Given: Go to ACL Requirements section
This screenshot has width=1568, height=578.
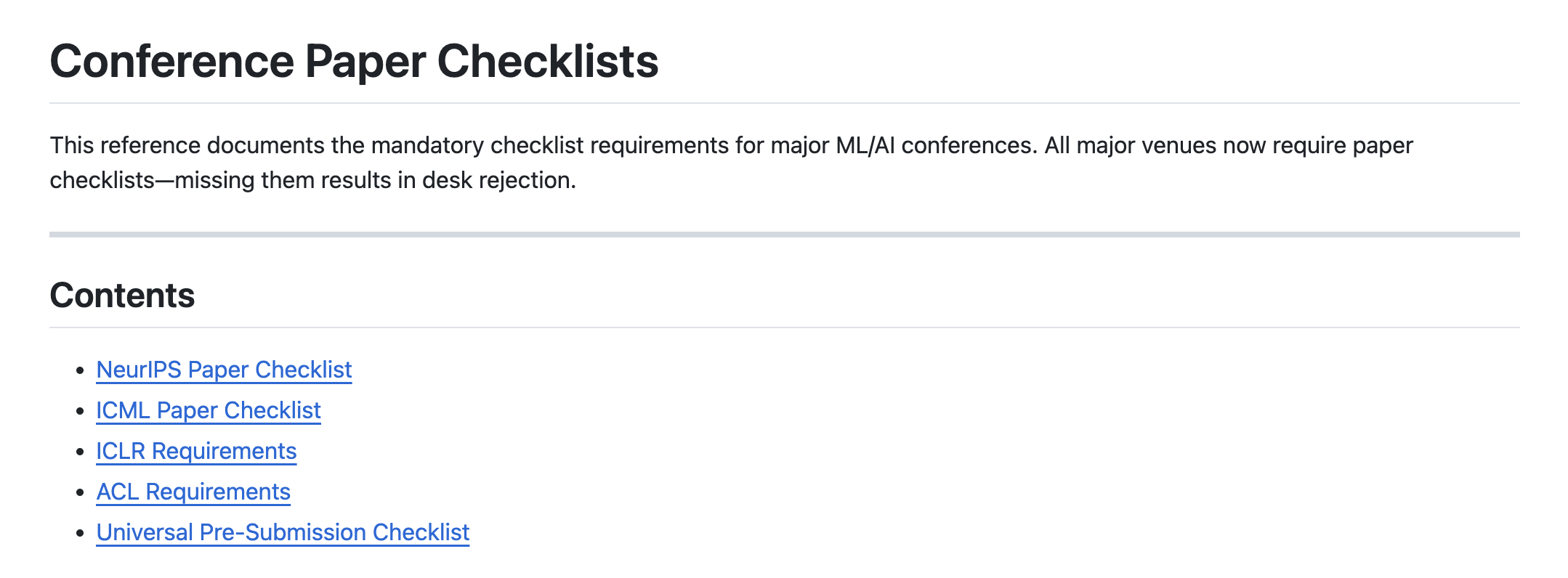Looking at the screenshot, I should click(x=193, y=492).
